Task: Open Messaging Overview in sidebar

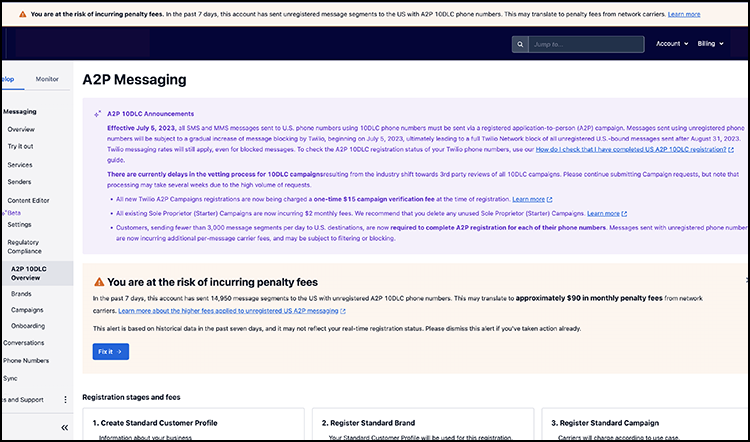Action: click(x=21, y=129)
